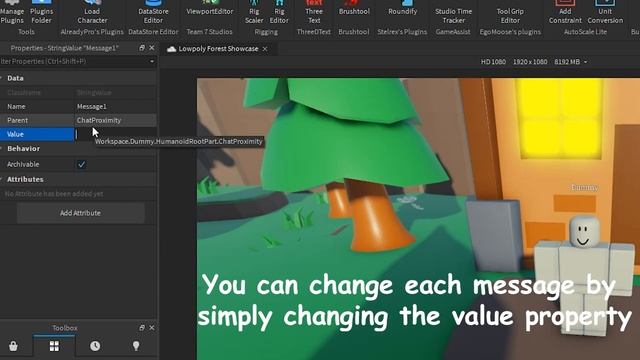
Task: Click the Add Attribute button
Action: point(80,213)
